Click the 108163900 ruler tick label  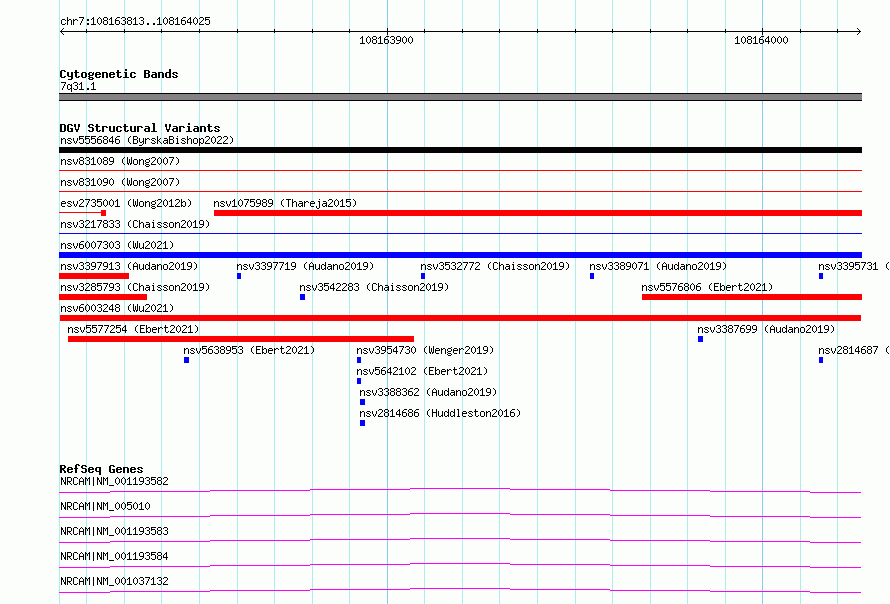[x=387, y=40]
